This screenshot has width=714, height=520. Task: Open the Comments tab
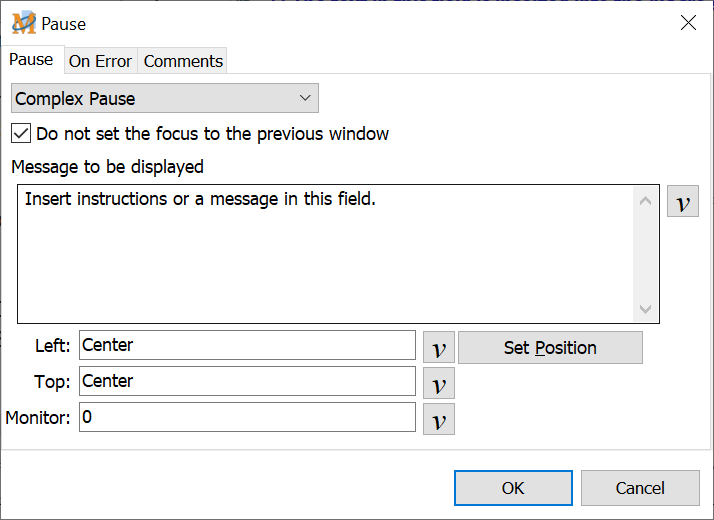pyautogui.click(x=183, y=61)
